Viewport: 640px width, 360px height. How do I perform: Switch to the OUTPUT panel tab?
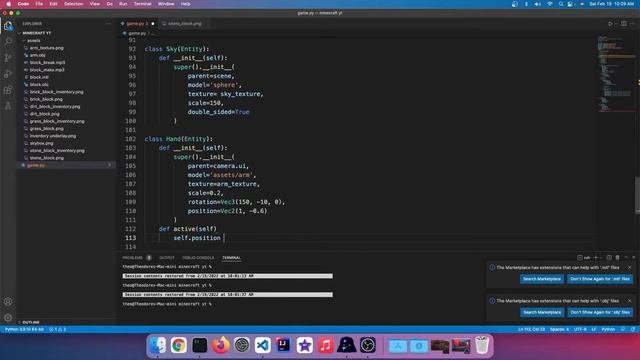coord(167,258)
